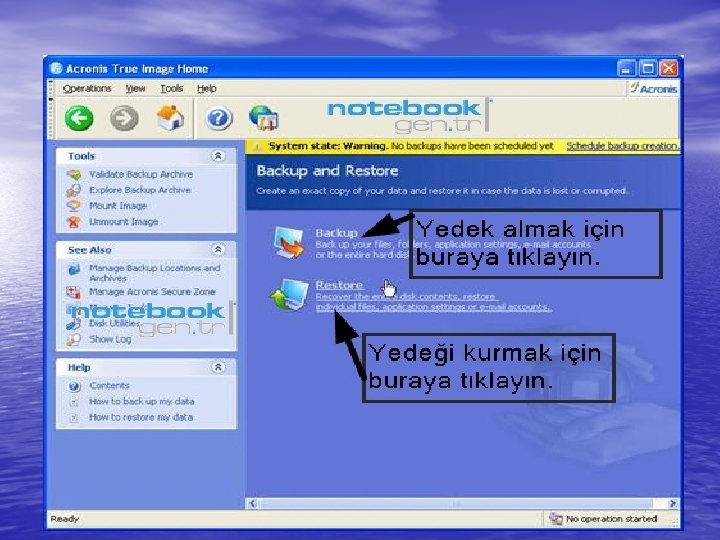
Task: Click the horizontal scrollbar right arrow
Action: [673, 504]
